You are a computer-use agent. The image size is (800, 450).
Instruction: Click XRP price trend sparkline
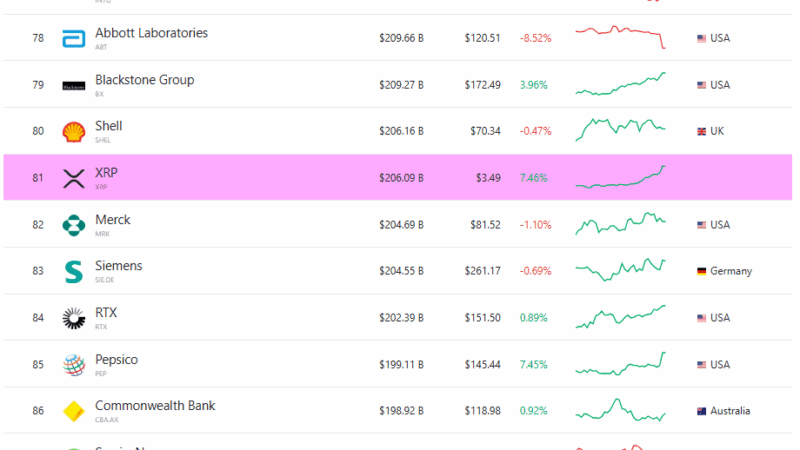coord(620,177)
